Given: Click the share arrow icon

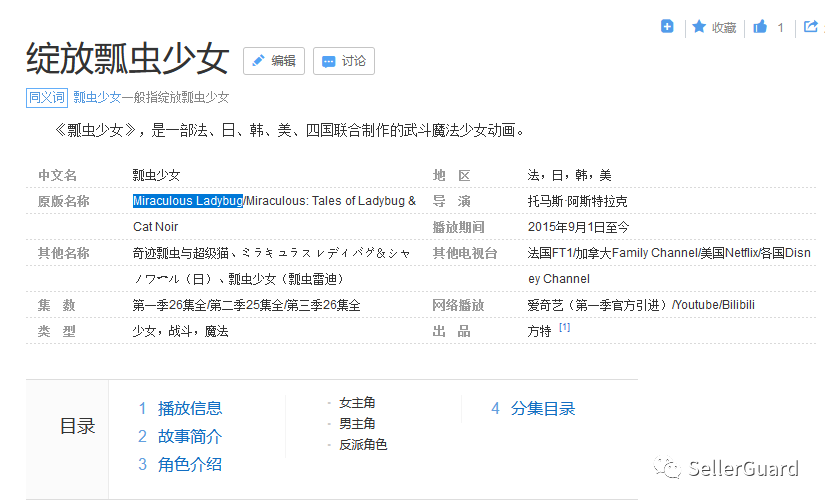Looking at the screenshot, I should click(x=811, y=26).
